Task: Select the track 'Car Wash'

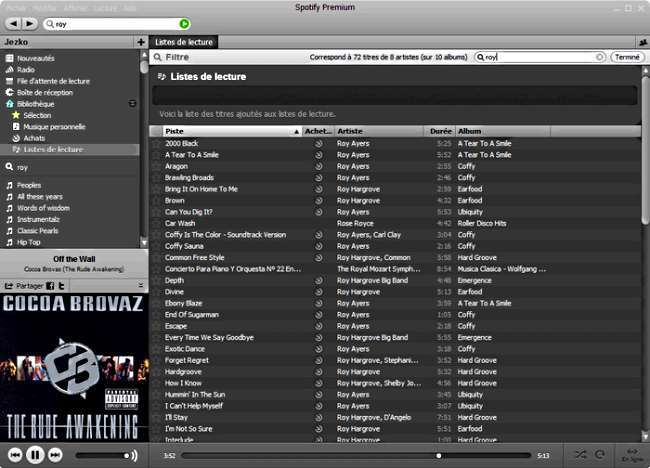Action: coord(180,223)
